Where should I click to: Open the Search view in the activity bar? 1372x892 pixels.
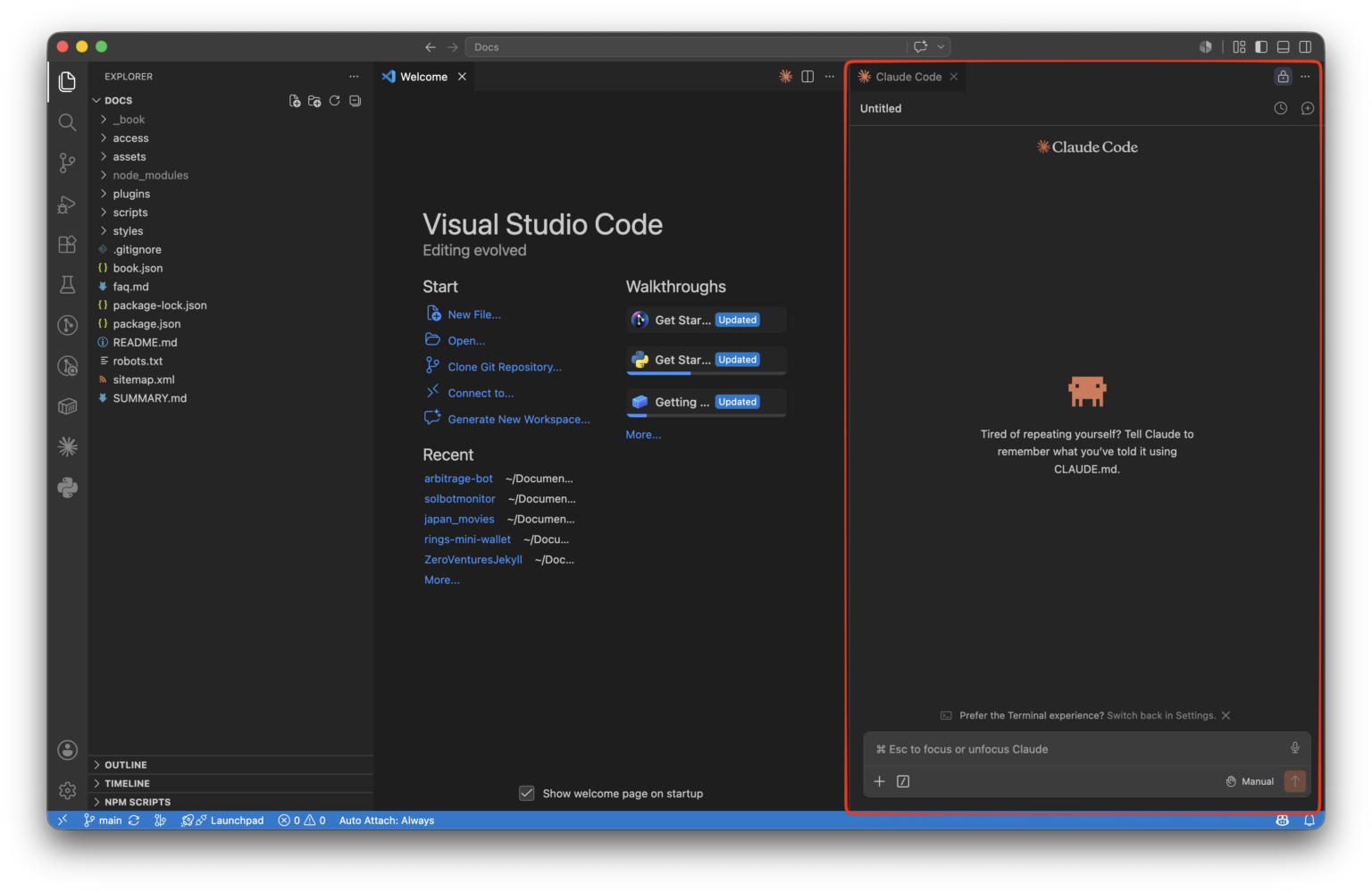tap(67, 122)
